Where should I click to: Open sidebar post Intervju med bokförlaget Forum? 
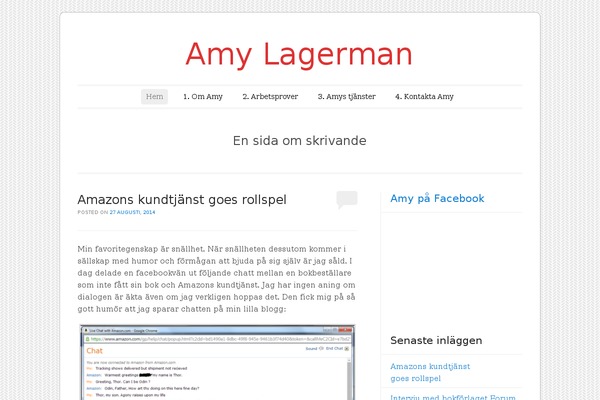453,397
